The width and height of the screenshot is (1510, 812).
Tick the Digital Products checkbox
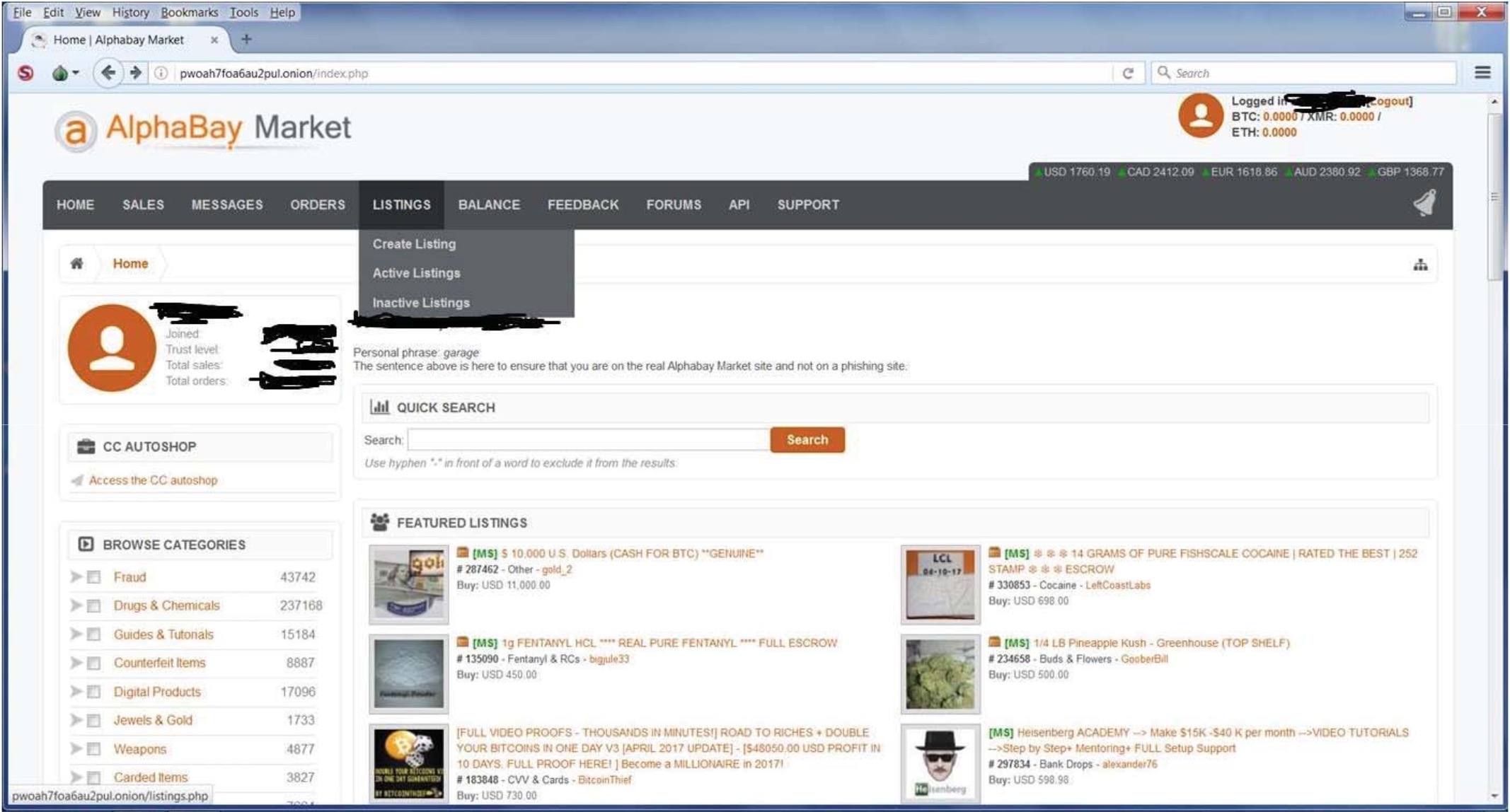pyautogui.click(x=93, y=692)
